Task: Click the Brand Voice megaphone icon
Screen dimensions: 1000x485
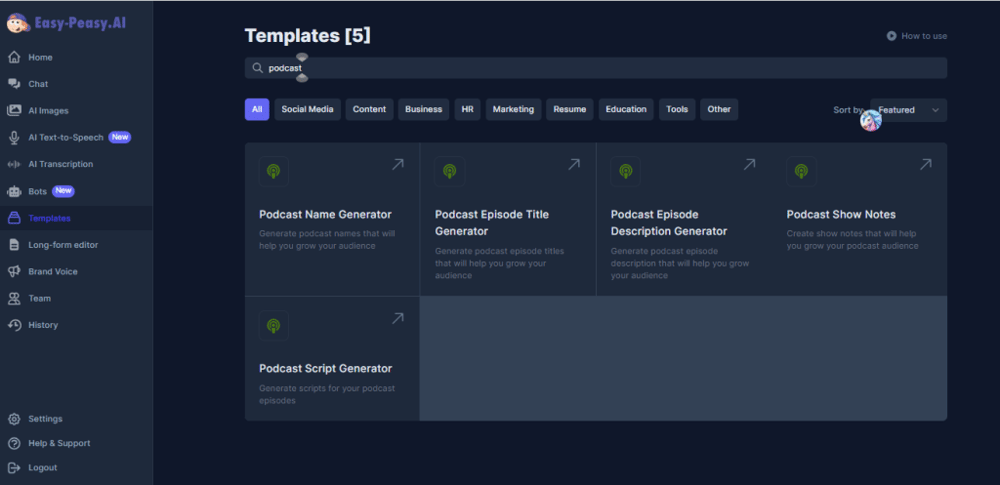Action: (x=14, y=271)
